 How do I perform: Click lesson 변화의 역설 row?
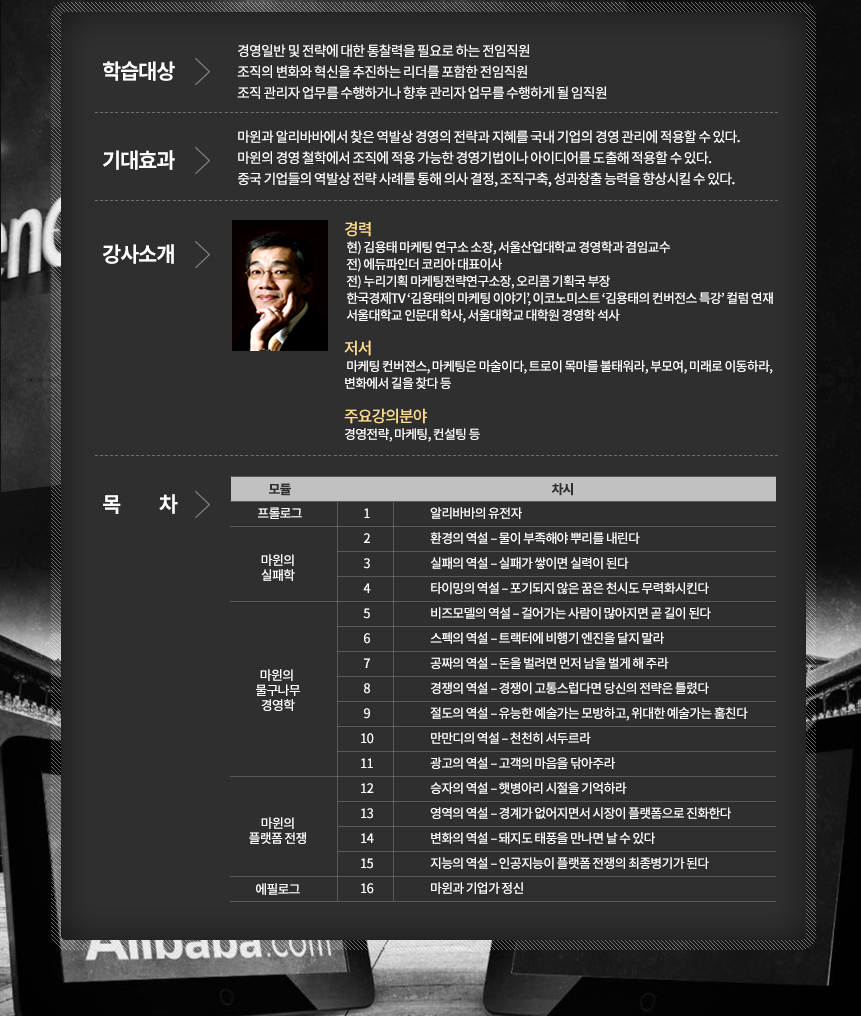[557, 838]
